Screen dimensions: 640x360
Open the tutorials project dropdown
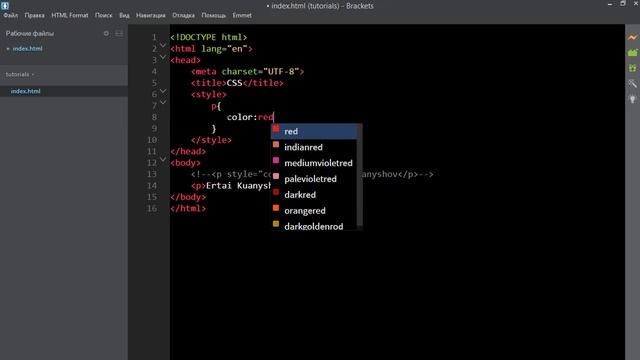pos(20,75)
